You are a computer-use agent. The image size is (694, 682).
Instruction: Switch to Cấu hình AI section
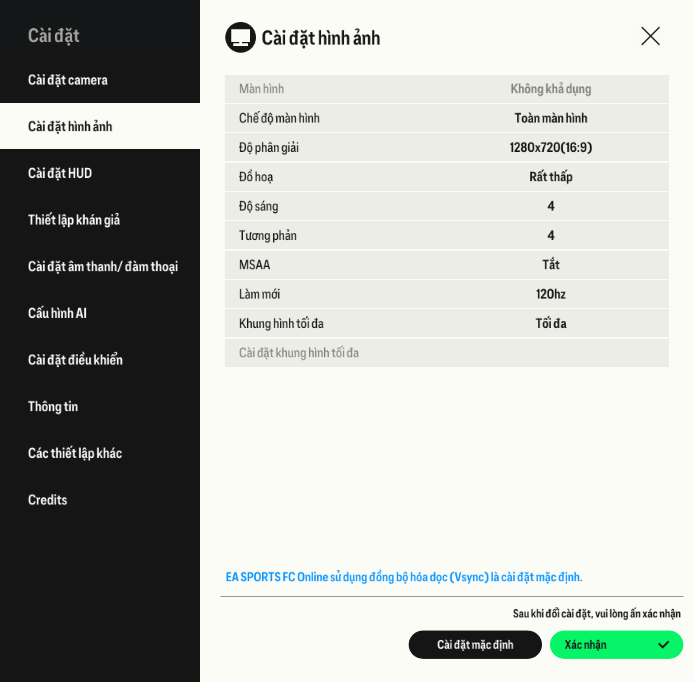coord(58,313)
